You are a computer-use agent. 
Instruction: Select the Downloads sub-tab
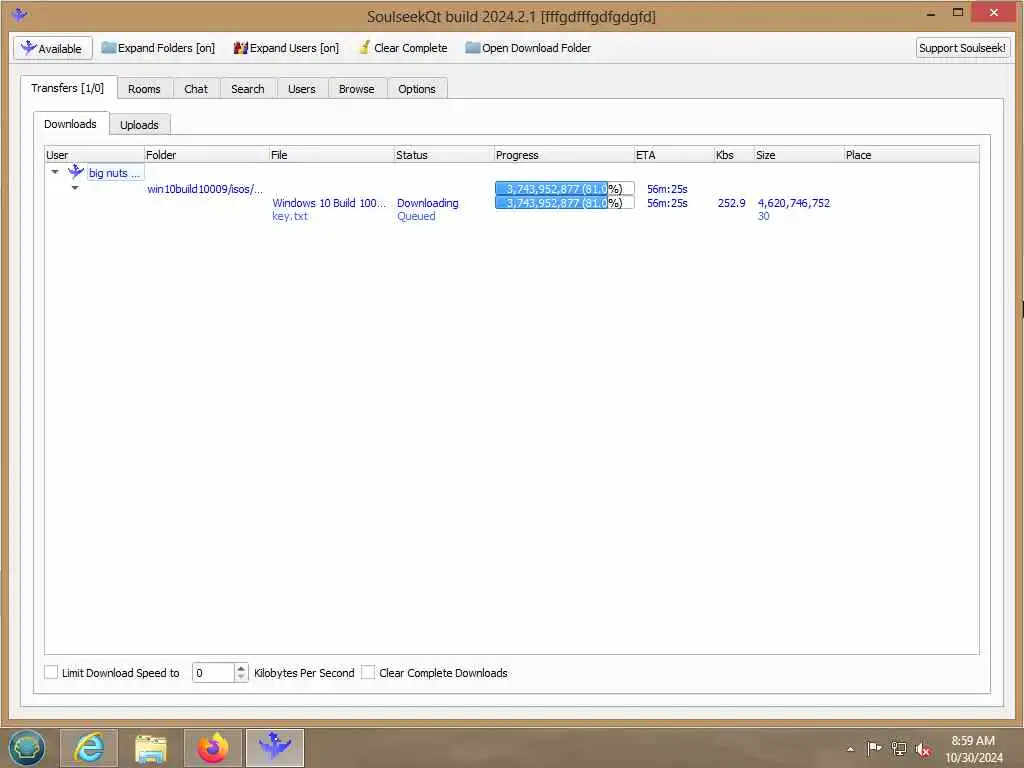tap(71, 124)
